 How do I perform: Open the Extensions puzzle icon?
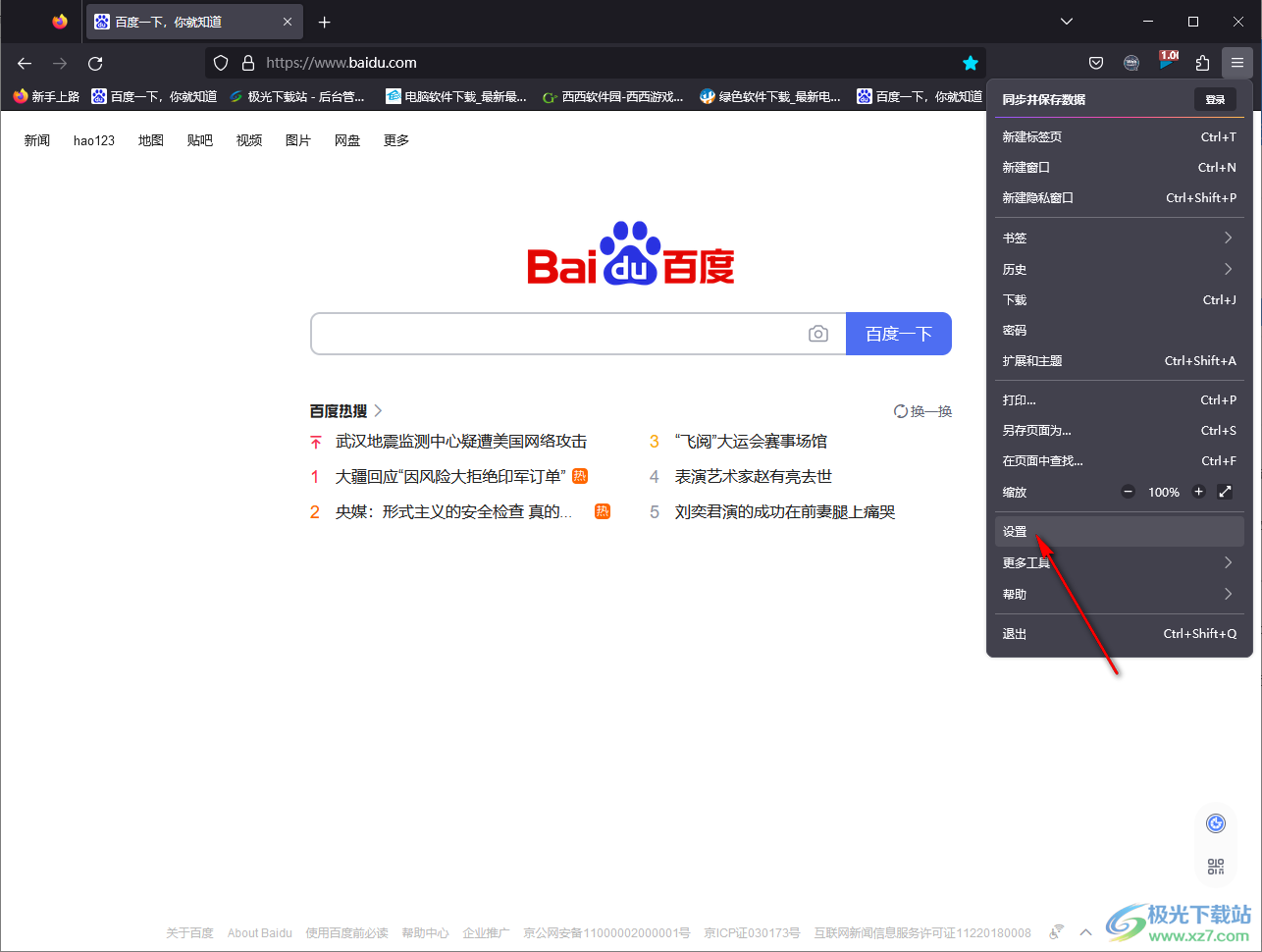pyautogui.click(x=1202, y=63)
